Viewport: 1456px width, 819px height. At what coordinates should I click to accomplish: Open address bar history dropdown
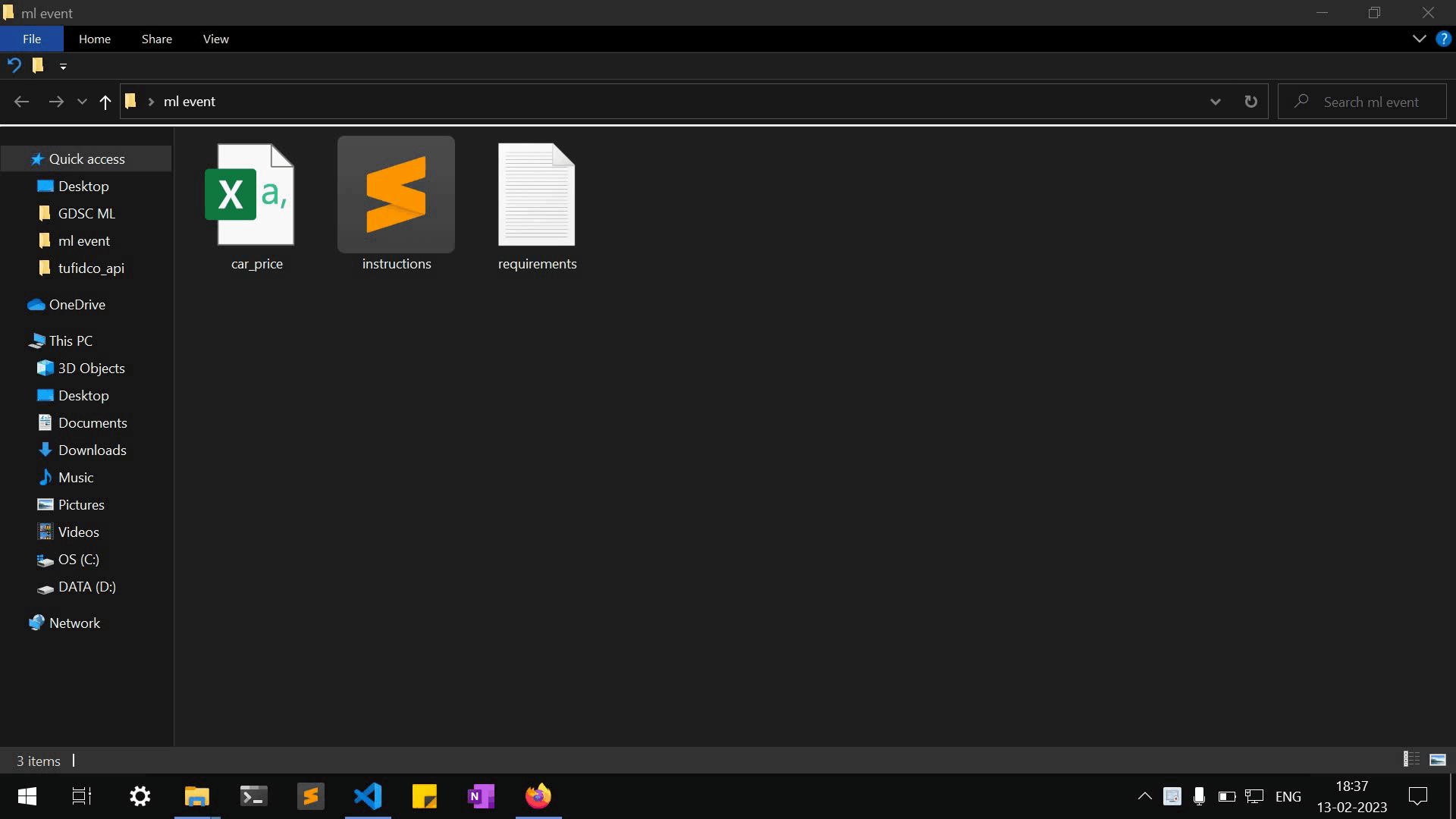(1215, 102)
